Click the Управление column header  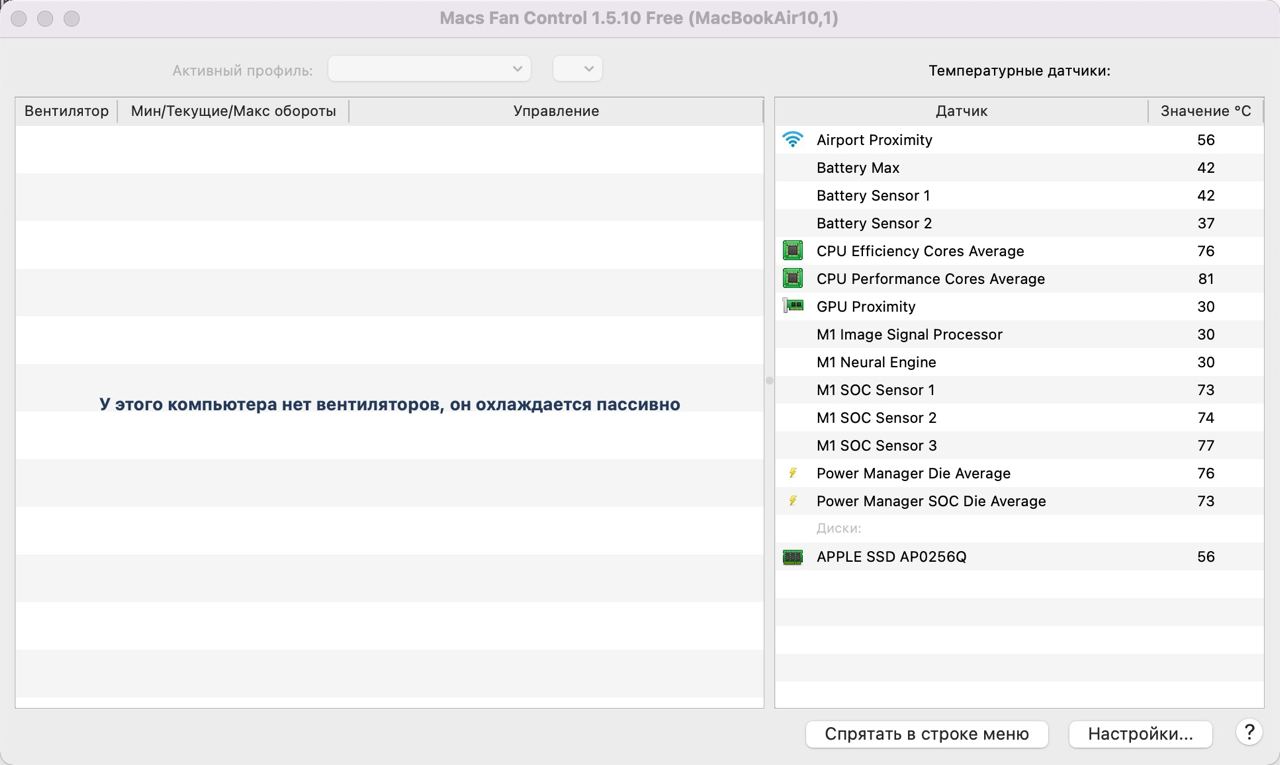click(x=556, y=111)
